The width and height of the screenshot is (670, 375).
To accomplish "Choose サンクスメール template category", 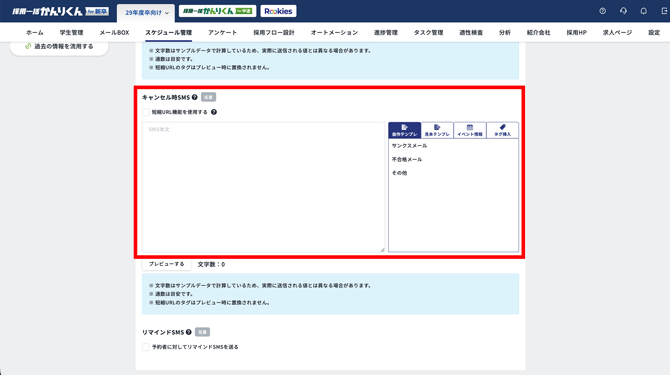I will [x=409, y=146].
